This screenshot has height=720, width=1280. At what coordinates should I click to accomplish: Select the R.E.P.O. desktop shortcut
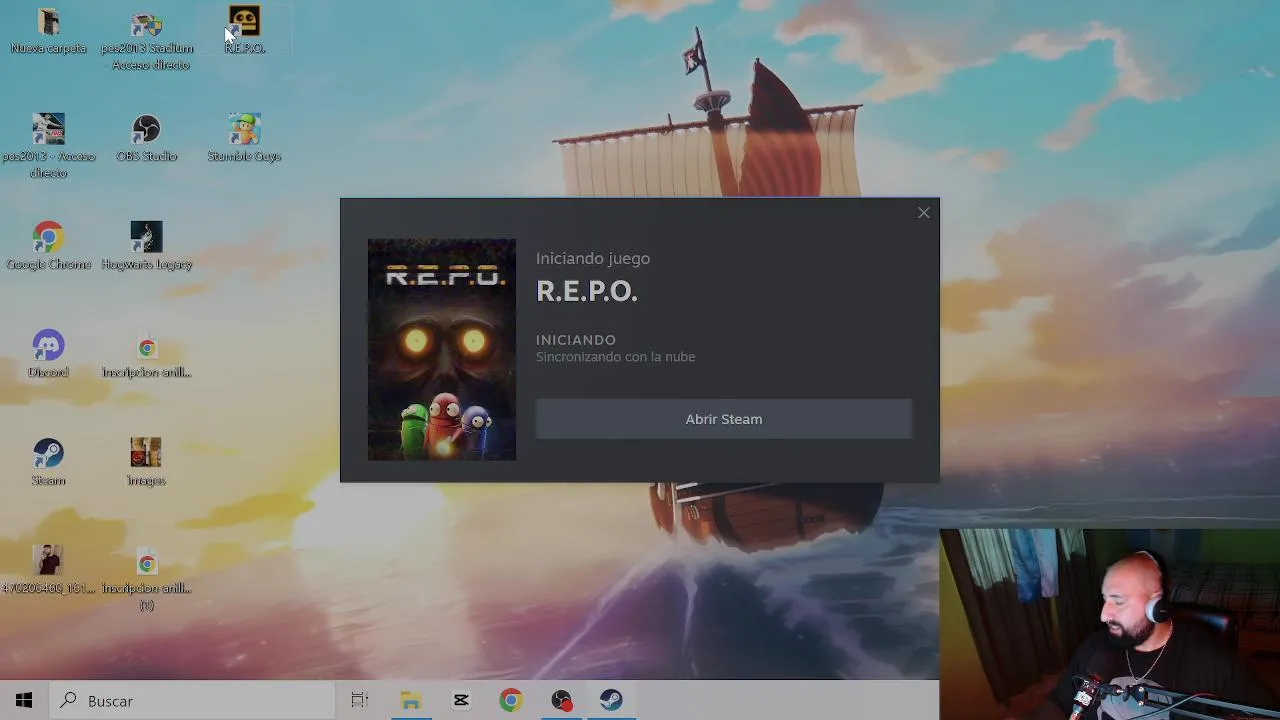(x=244, y=30)
